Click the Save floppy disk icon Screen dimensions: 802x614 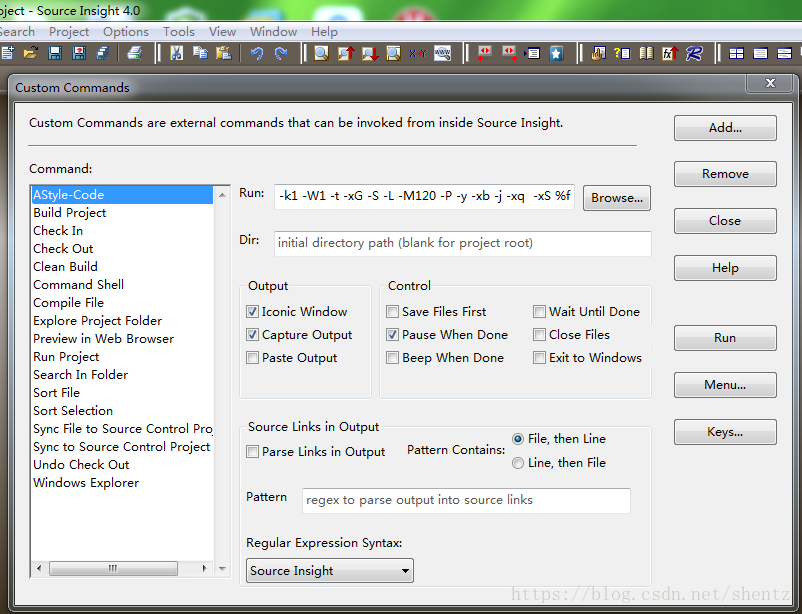pyautogui.click(x=55, y=53)
